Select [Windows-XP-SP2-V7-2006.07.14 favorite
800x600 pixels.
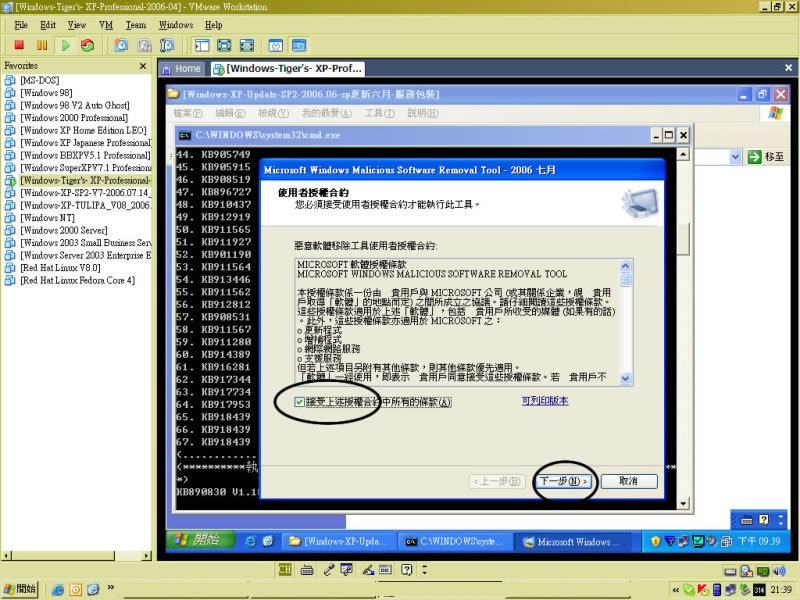click(x=86, y=193)
